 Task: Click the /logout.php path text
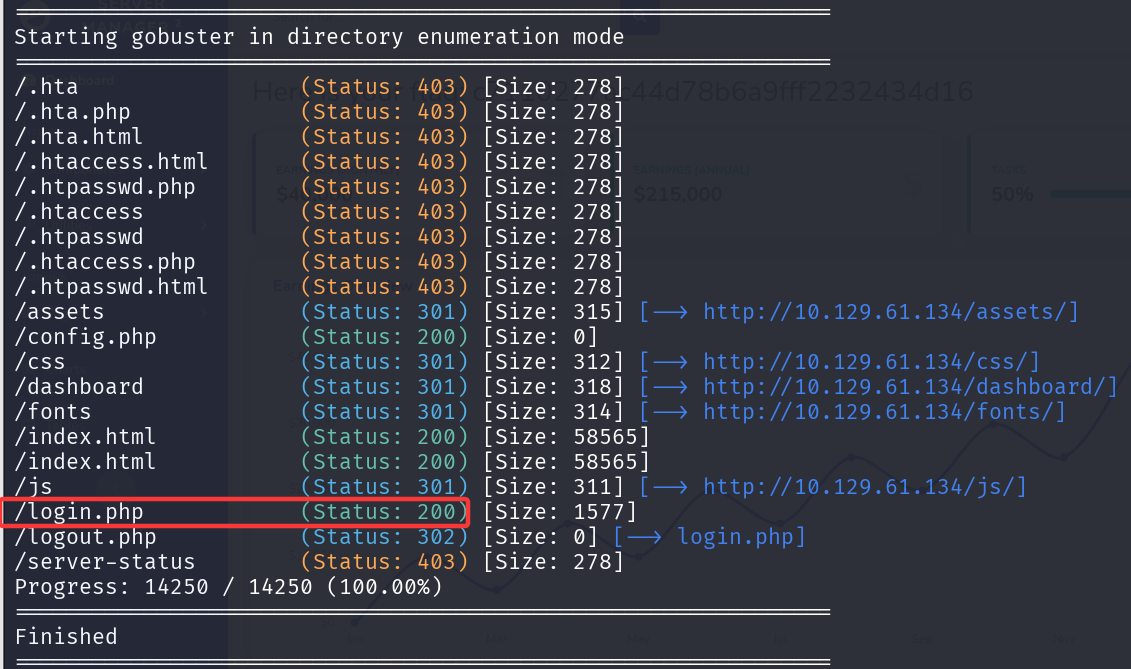click(x=85, y=537)
